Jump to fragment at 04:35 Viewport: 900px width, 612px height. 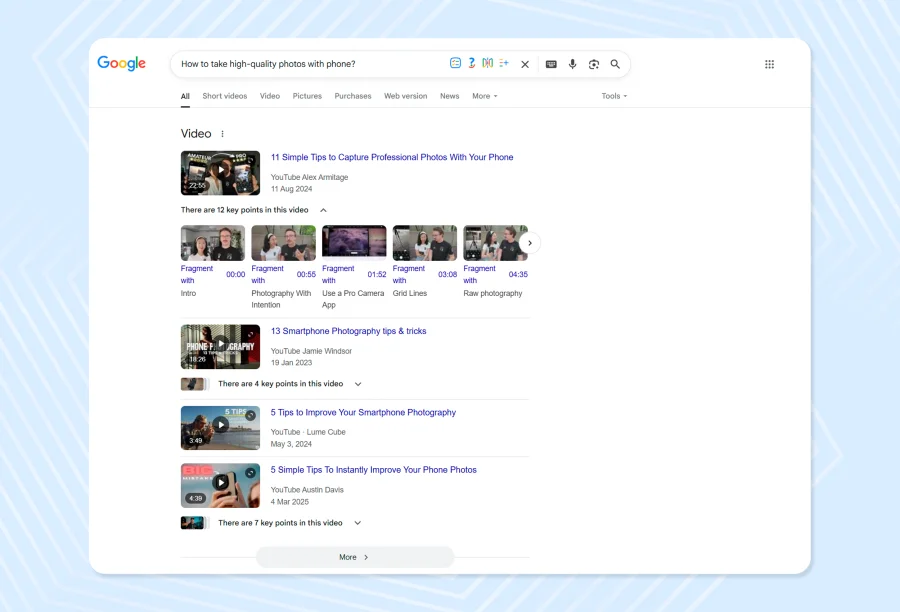tap(518, 274)
